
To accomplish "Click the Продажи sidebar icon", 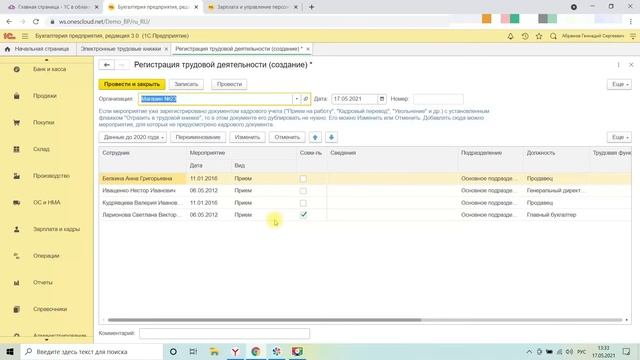I will (16, 96).
